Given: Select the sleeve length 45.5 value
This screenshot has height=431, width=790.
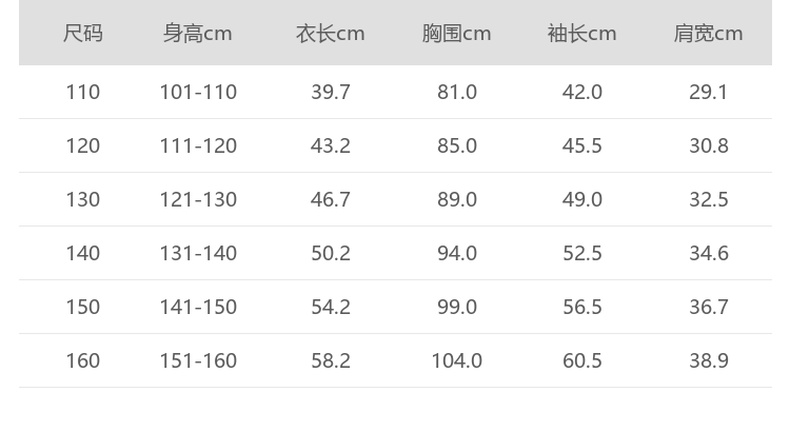Looking at the screenshot, I should coord(582,146).
